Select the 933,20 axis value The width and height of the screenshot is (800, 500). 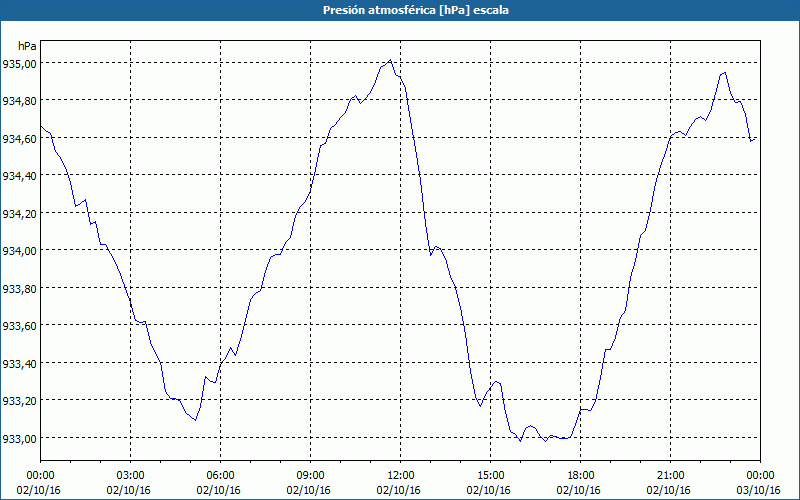[19, 401]
